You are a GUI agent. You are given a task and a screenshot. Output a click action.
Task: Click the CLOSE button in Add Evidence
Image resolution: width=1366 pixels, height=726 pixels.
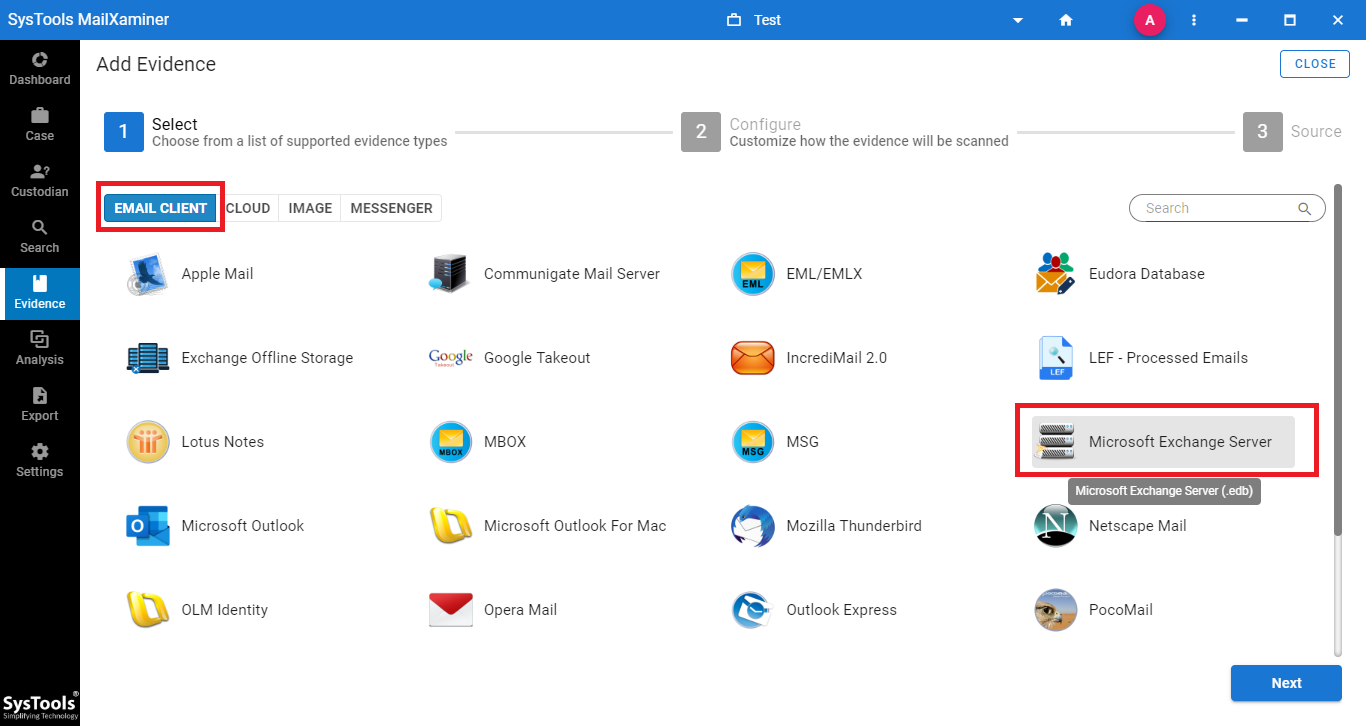pyautogui.click(x=1315, y=64)
